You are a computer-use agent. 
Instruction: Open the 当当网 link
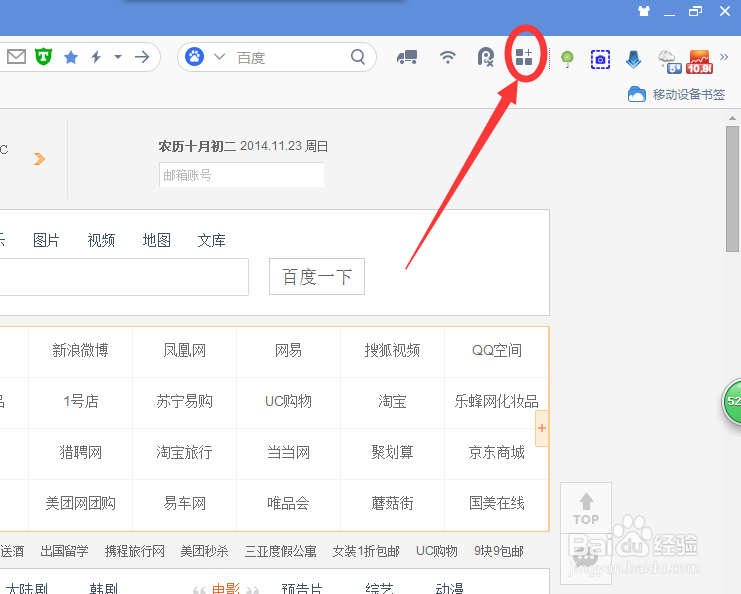288,452
